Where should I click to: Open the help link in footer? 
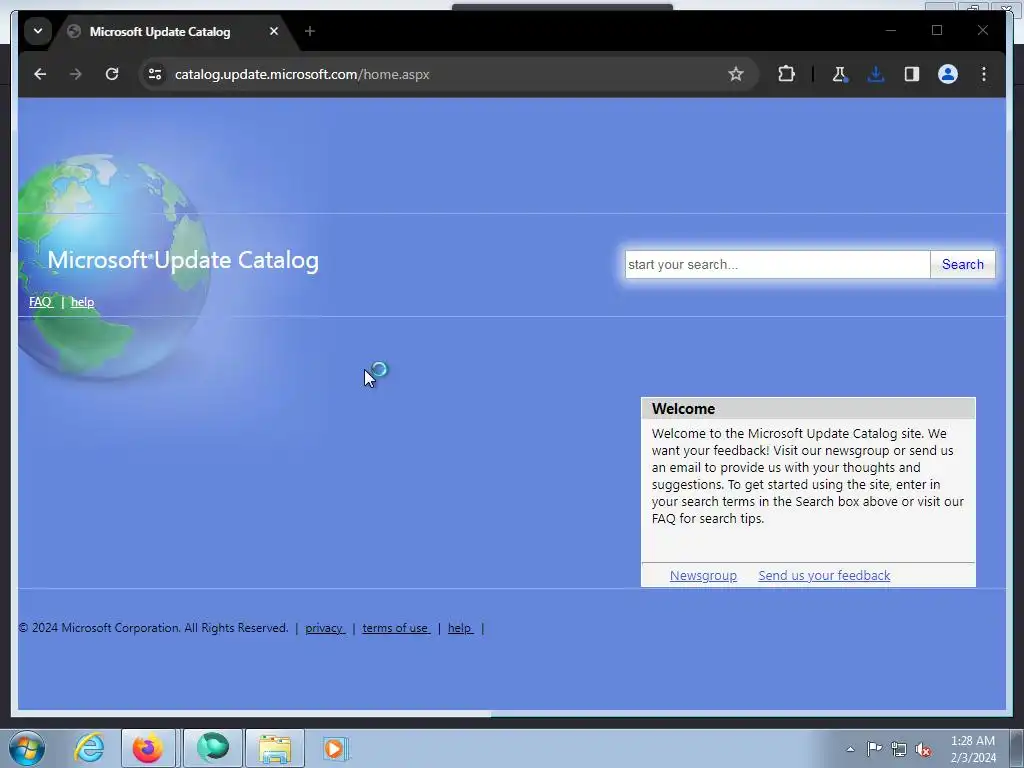(460, 628)
